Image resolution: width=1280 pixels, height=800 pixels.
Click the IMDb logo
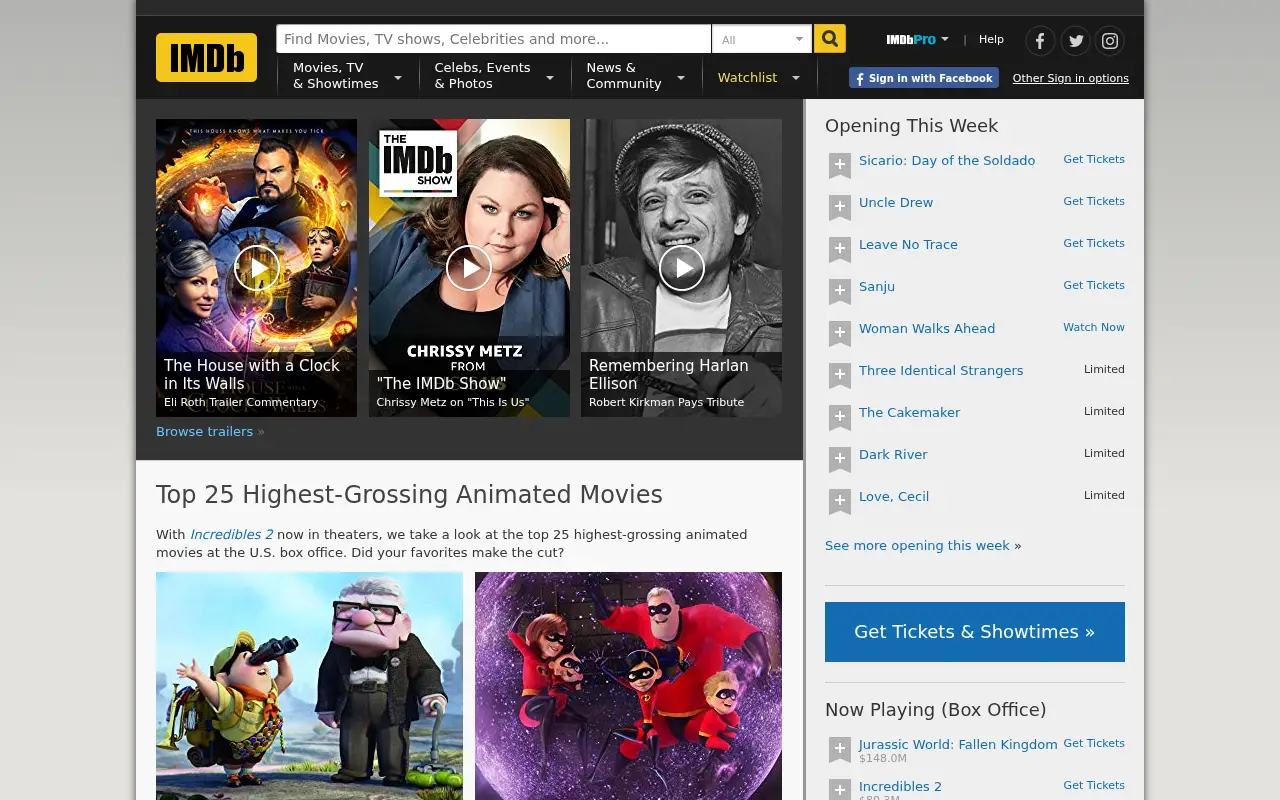[x=206, y=57]
